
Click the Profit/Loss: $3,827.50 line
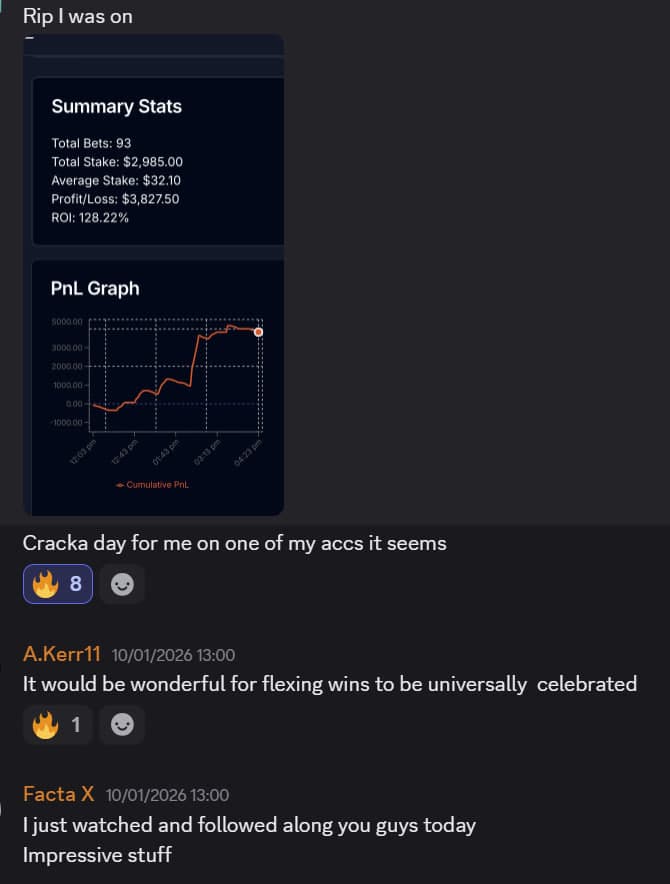tap(115, 199)
